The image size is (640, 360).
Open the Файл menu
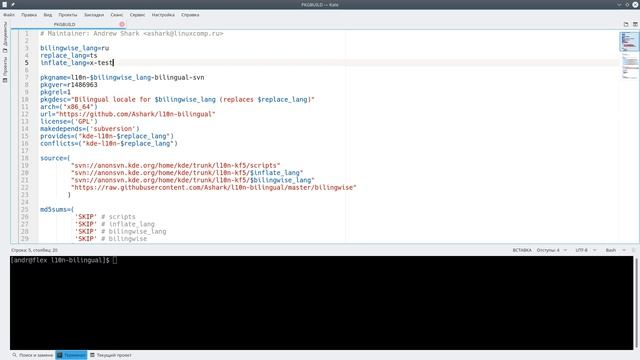(x=9, y=15)
